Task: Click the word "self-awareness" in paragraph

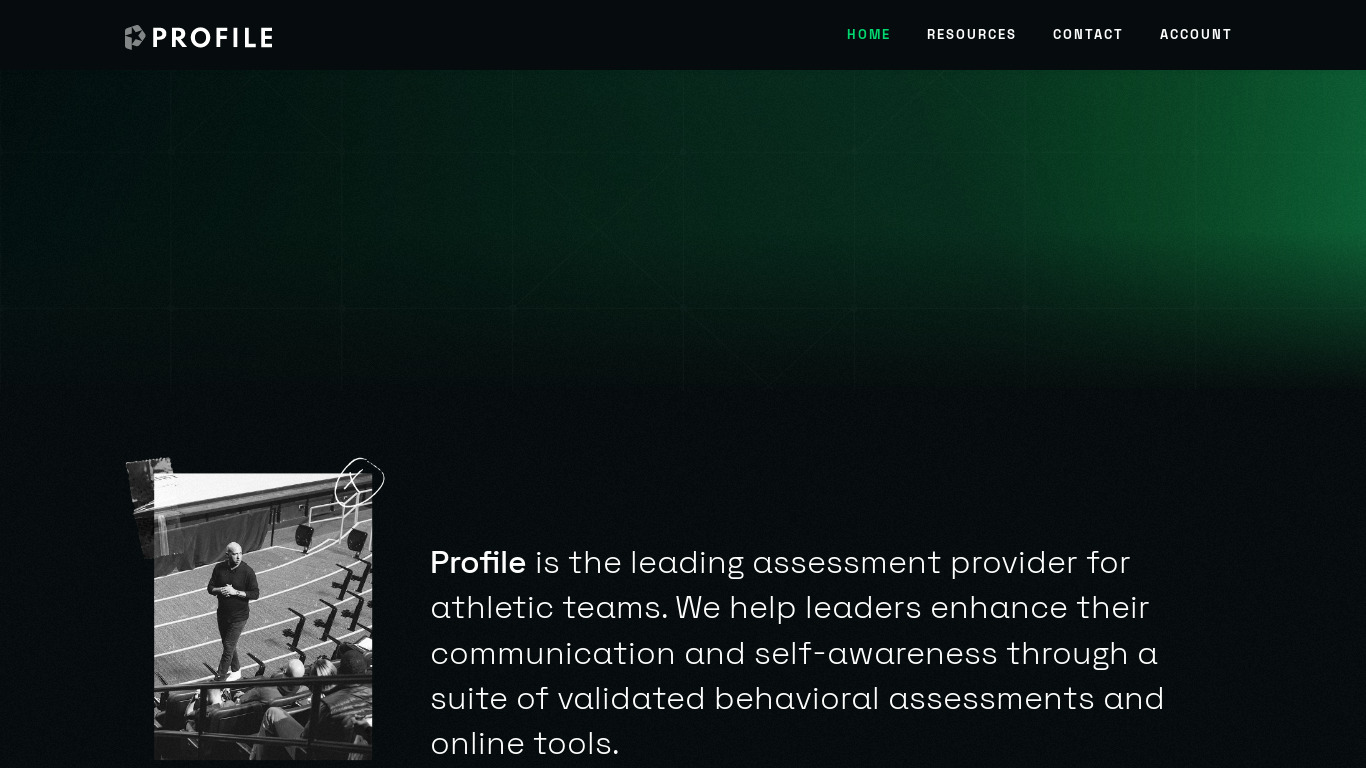Action: point(876,653)
